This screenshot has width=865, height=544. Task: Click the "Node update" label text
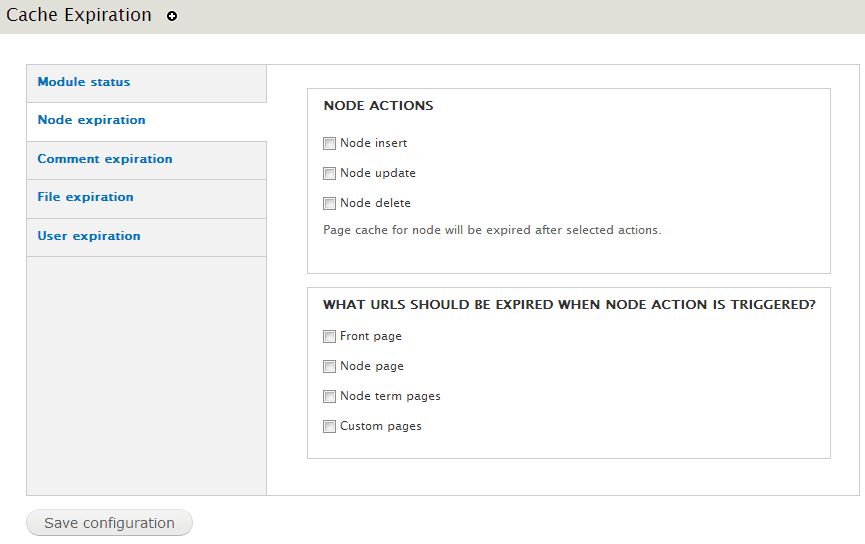pos(378,173)
